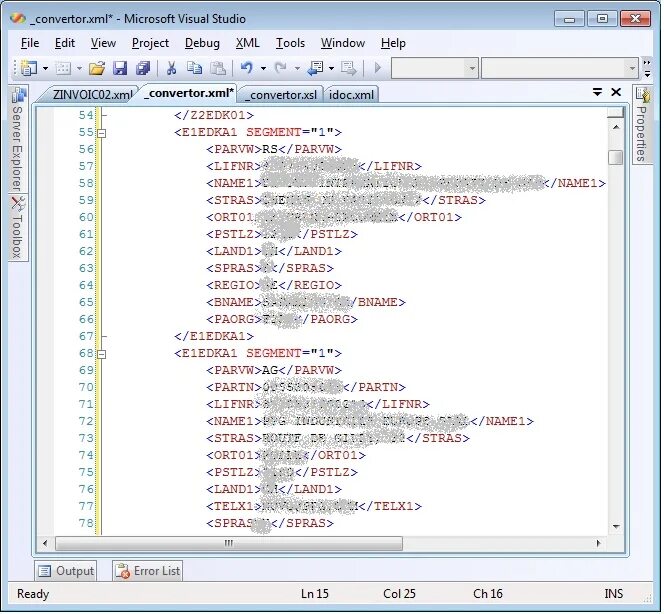Click the INS indicator in status bar
Image resolution: width=664 pixels, height=614 pixels.
[614, 594]
